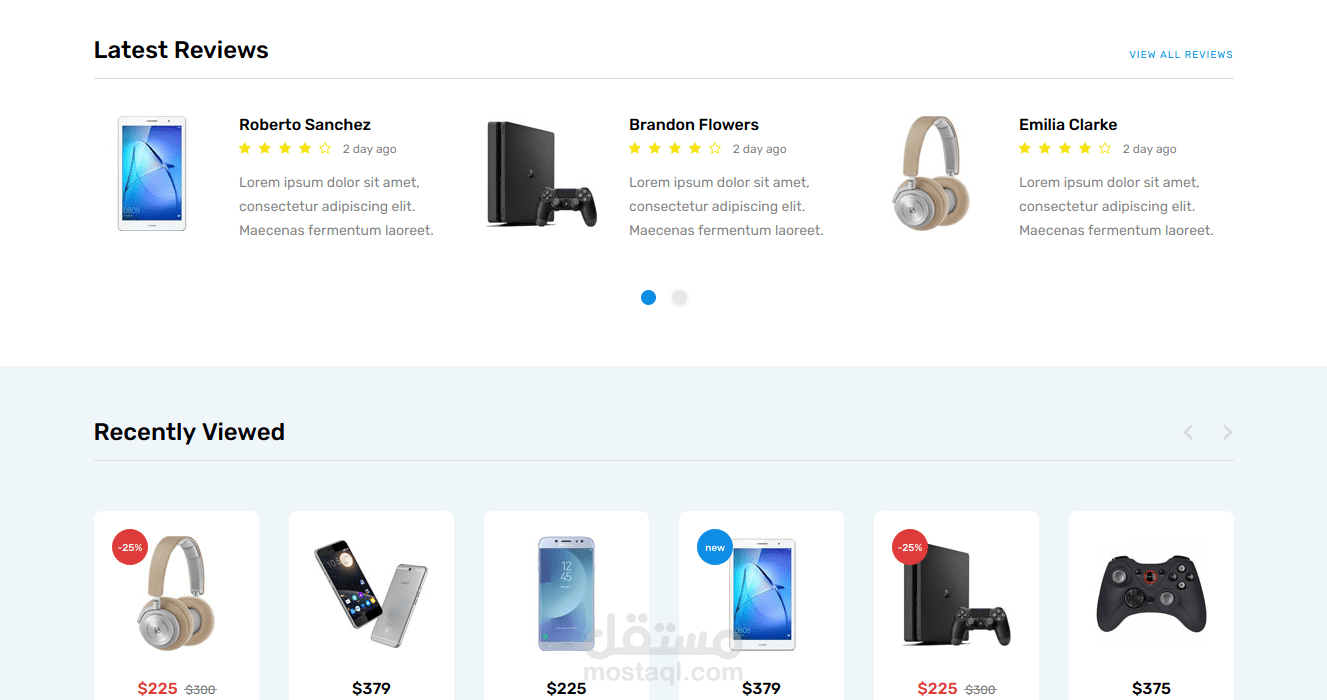Click the star rating under Emilia Clarke
1327x700 pixels.
pyautogui.click(x=1065, y=148)
